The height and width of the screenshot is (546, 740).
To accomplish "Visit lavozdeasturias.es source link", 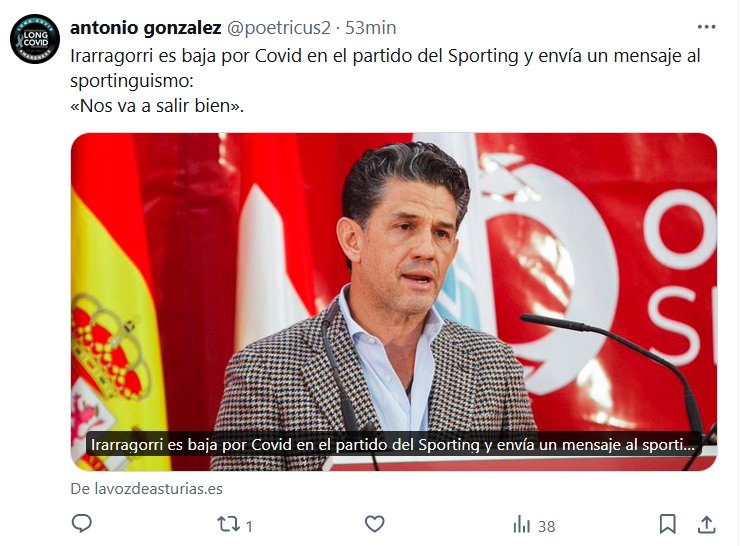I will 146,488.
